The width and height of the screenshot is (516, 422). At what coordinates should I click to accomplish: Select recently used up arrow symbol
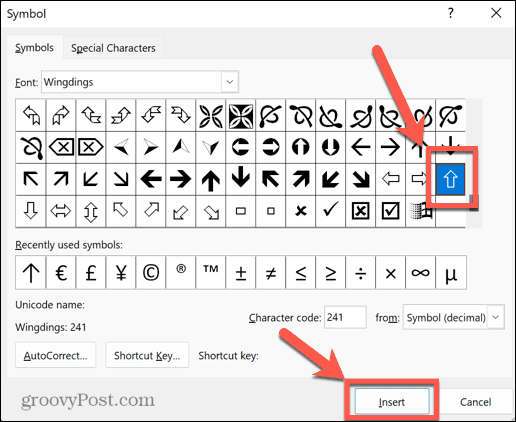(x=31, y=273)
